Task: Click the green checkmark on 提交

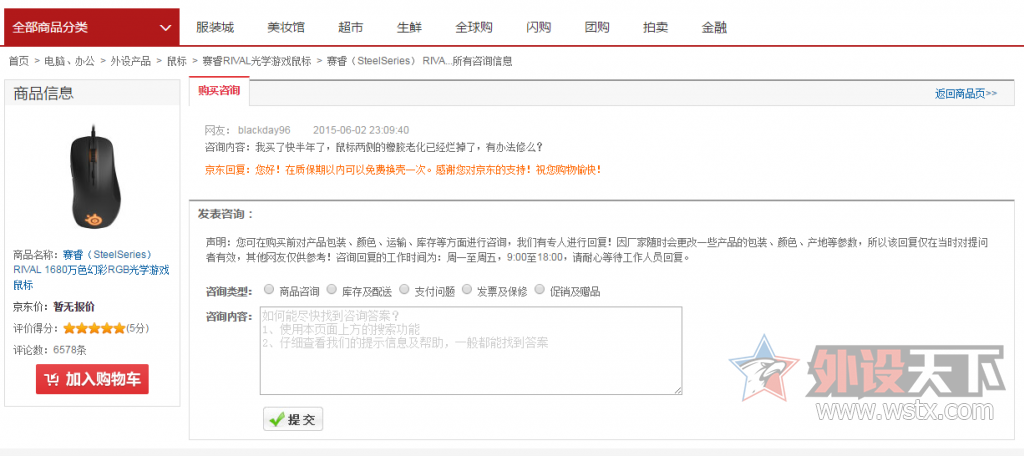Action: tap(276, 419)
